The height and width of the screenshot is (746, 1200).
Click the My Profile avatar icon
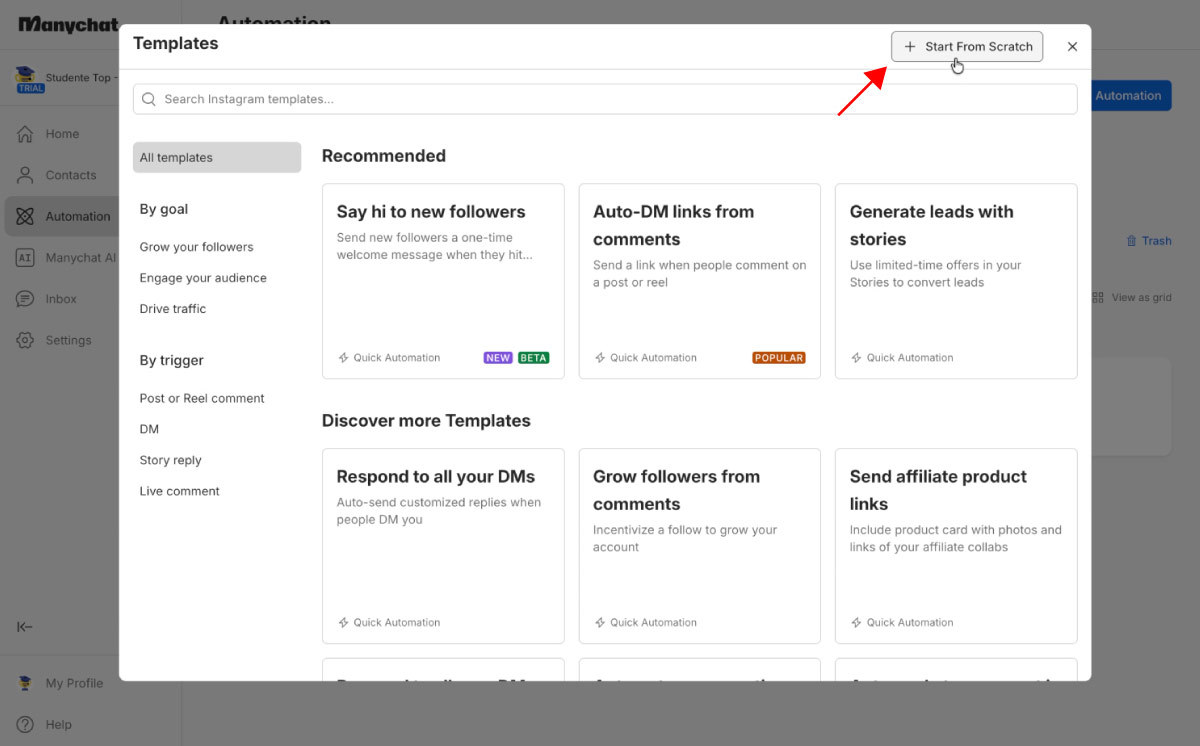(25, 683)
